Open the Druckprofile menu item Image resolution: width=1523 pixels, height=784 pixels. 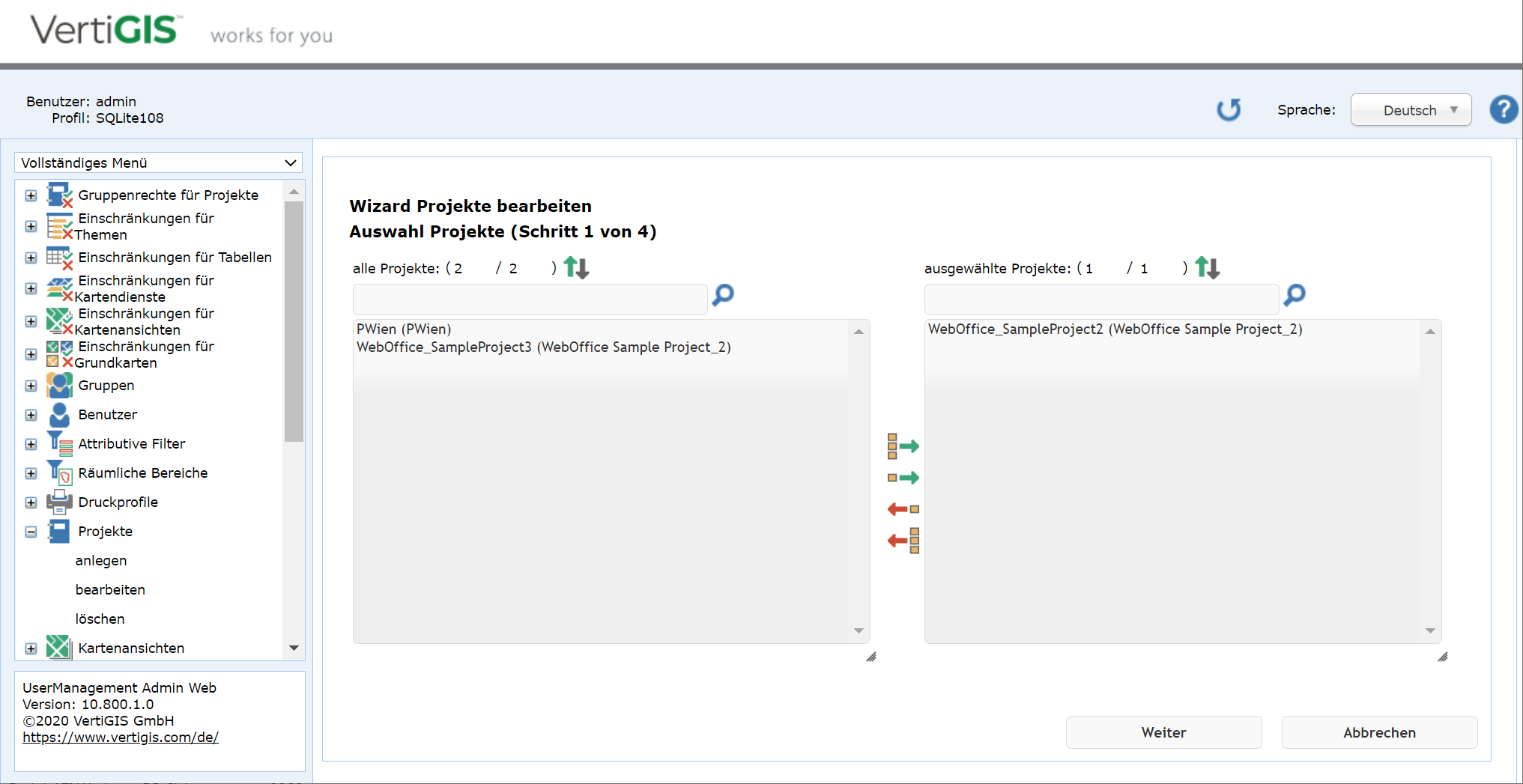118,502
